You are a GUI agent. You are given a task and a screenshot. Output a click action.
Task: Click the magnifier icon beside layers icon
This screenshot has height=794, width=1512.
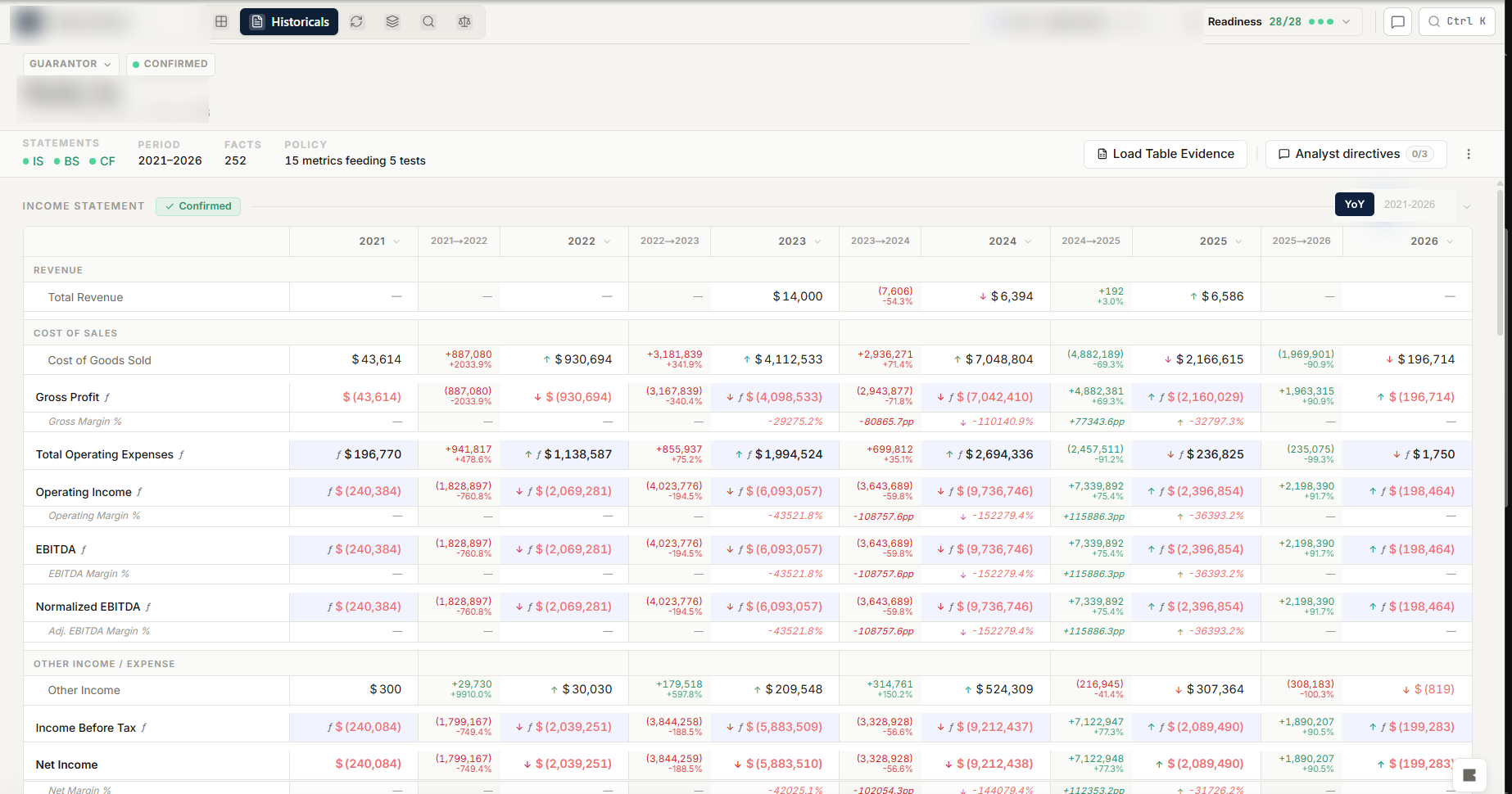(428, 22)
